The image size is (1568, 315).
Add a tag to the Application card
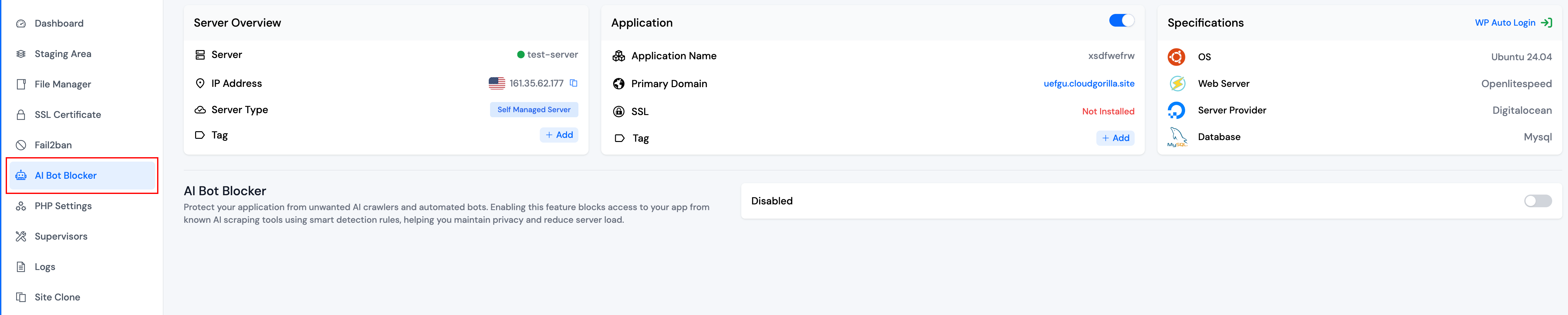1115,138
